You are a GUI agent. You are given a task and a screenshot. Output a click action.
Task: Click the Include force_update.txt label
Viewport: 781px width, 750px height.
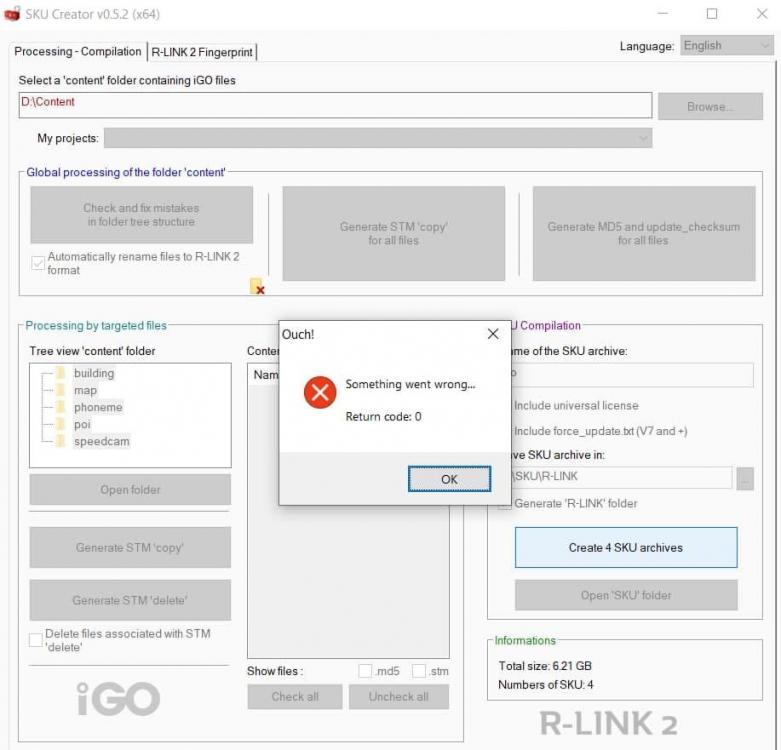pos(600,431)
